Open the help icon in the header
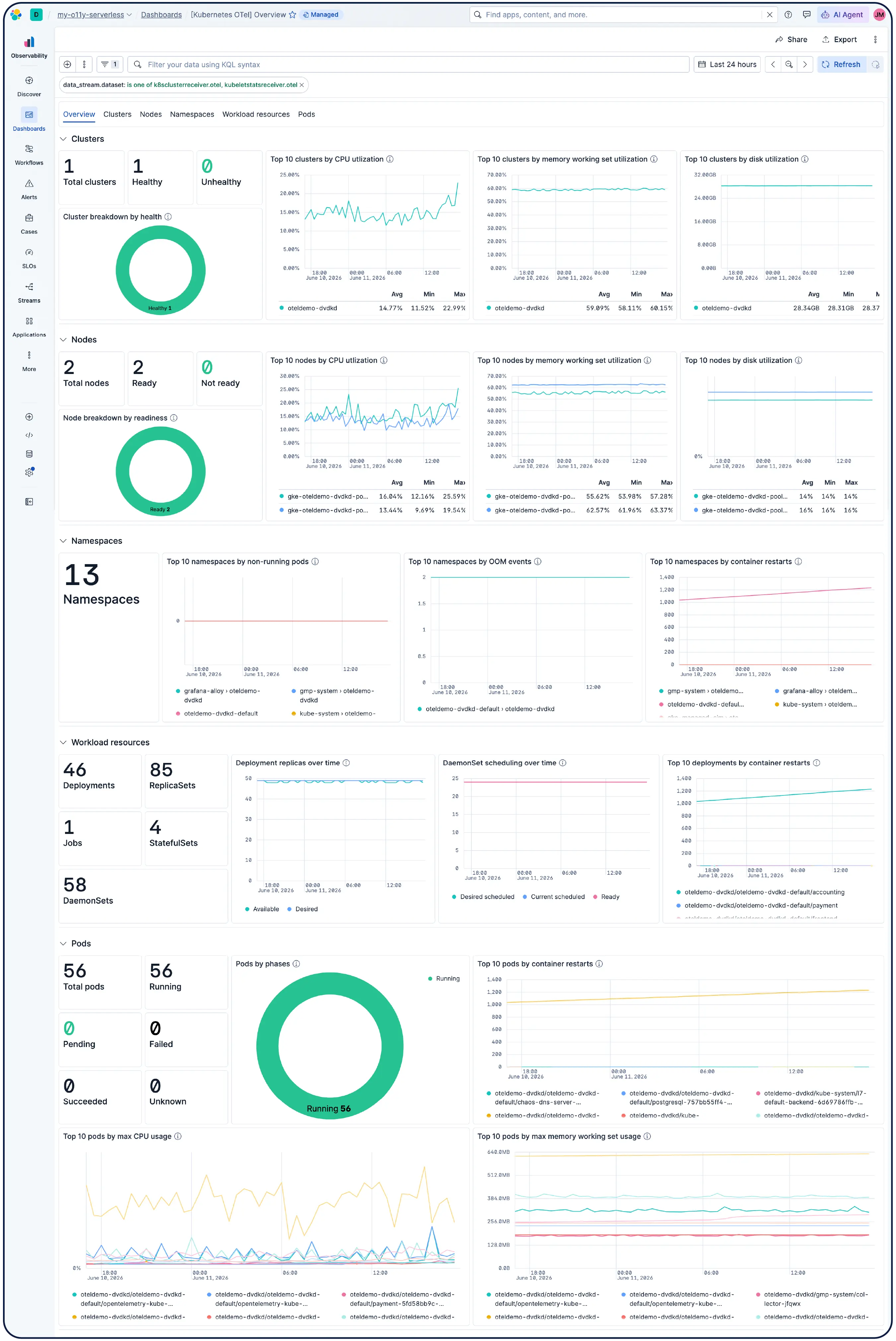This screenshot has height=1341, width=896. click(x=788, y=15)
